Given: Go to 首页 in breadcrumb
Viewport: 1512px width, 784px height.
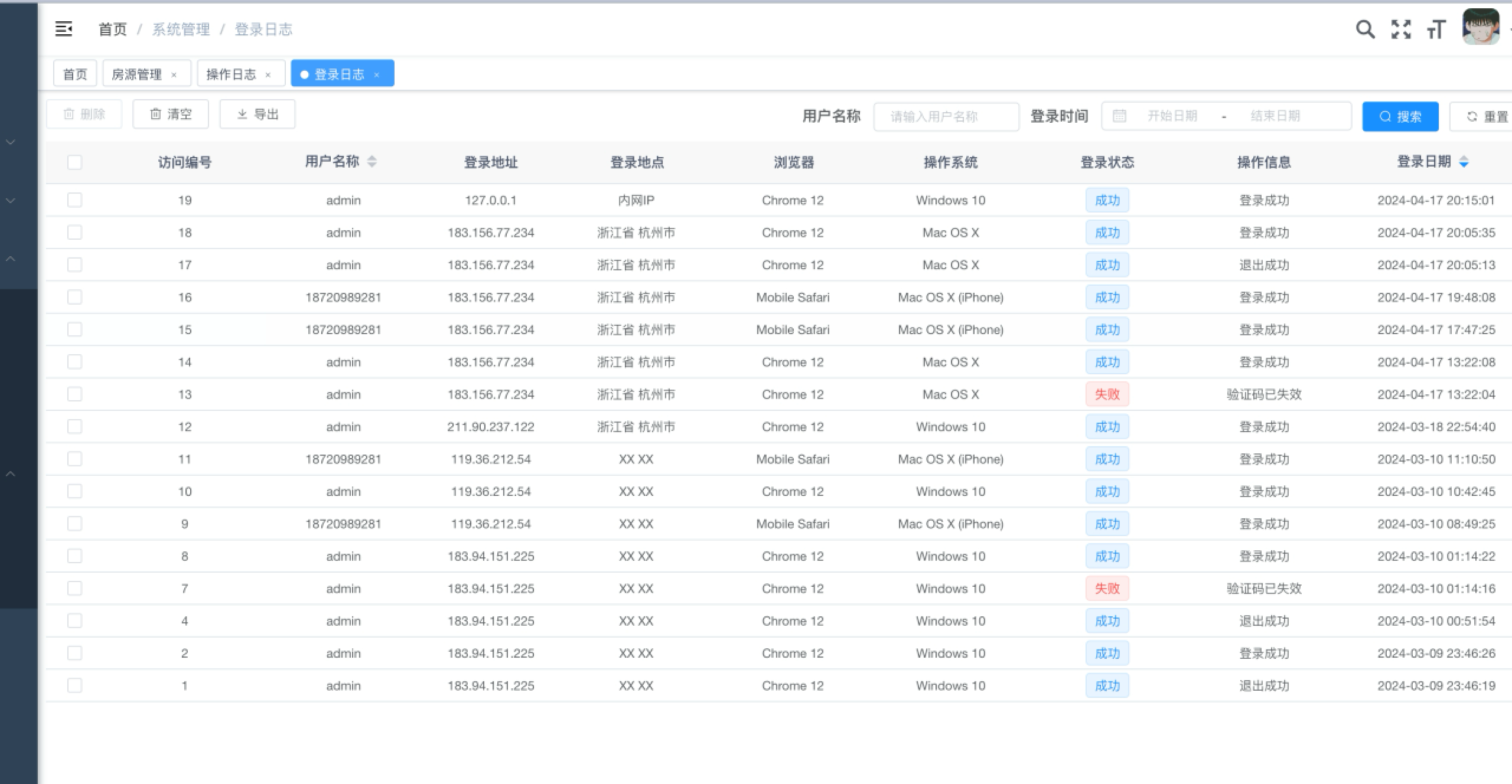Looking at the screenshot, I should pyautogui.click(x=112, y=29).
